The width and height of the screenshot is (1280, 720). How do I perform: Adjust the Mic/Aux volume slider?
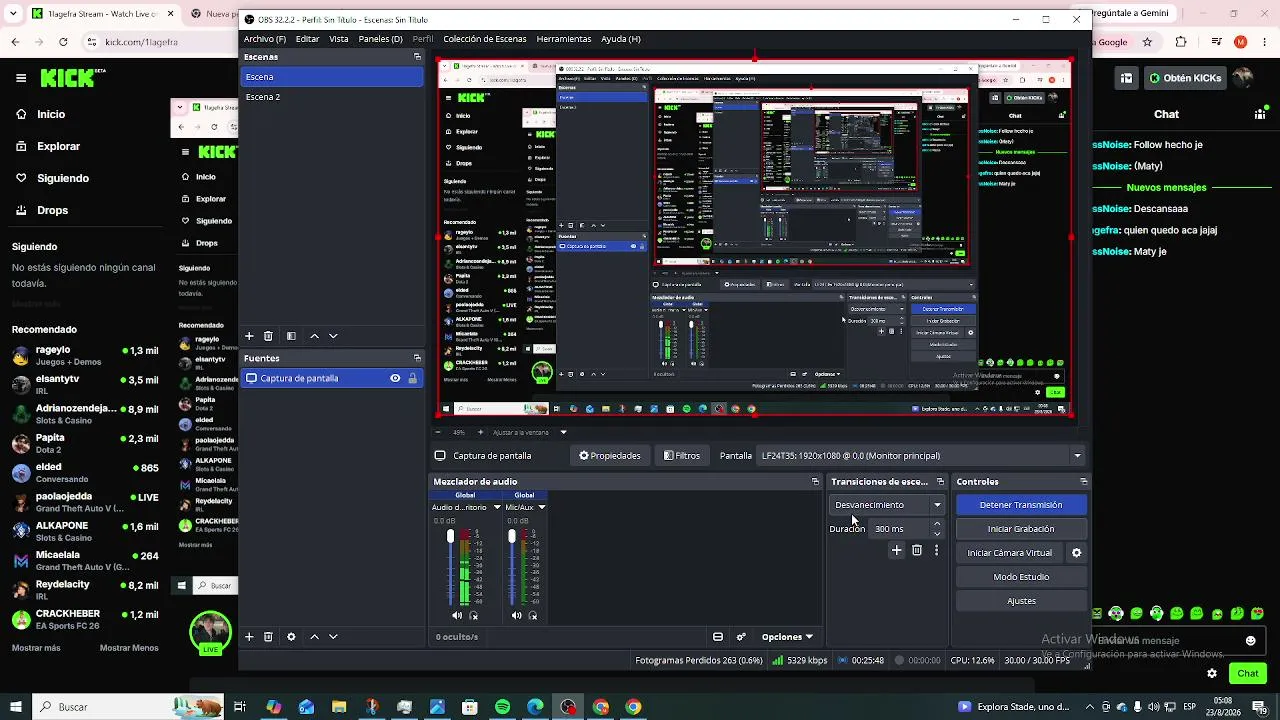click(512, 566)
